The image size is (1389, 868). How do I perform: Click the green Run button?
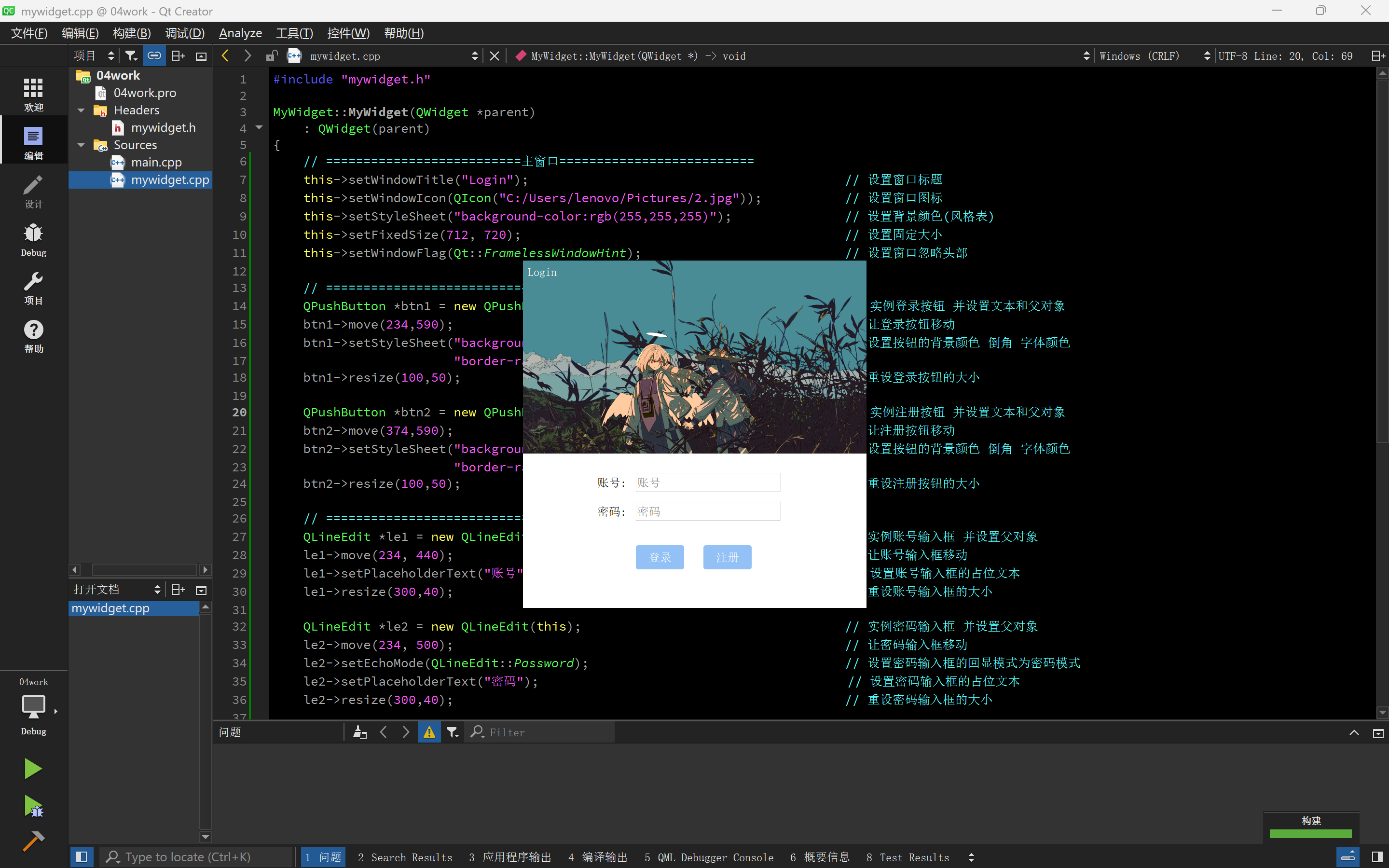33,769
